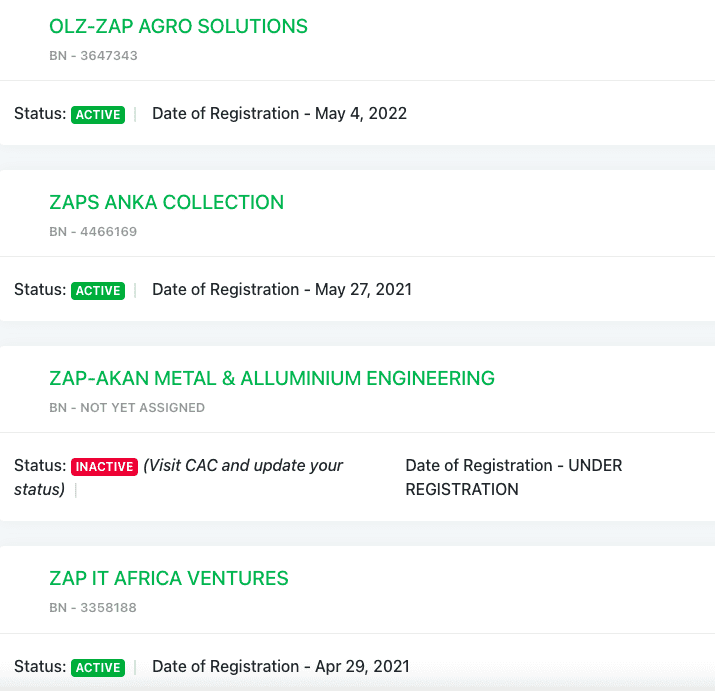
Task: Click BN number 3358188
Action: [x=93, y=608]
